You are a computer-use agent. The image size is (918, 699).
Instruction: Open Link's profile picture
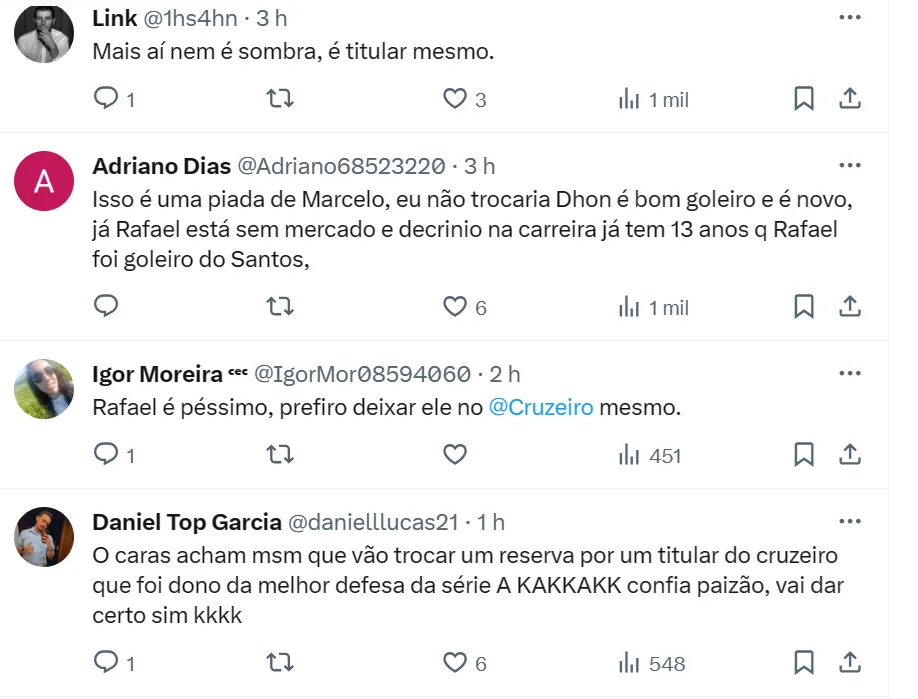pyautogui.click(x=44, y=34)
